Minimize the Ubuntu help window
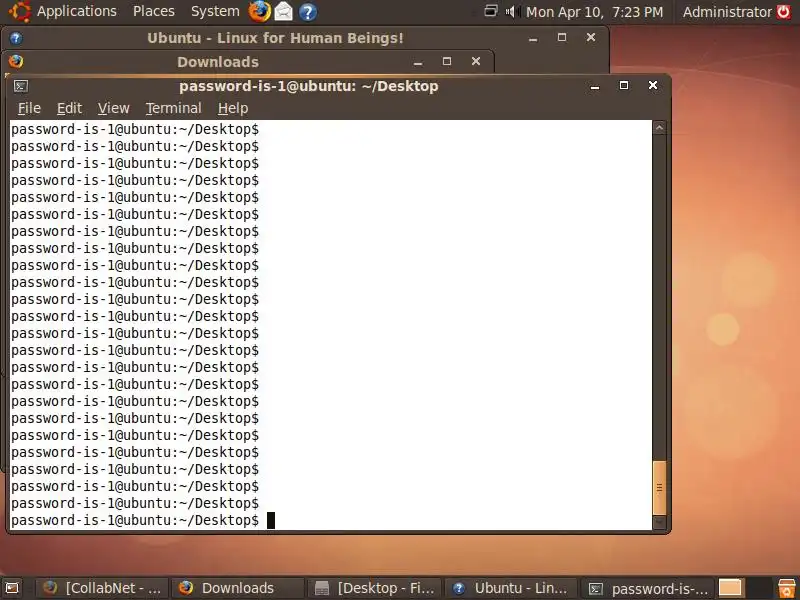The width and height of the screenshot is (800, 600). click(533, 39)
